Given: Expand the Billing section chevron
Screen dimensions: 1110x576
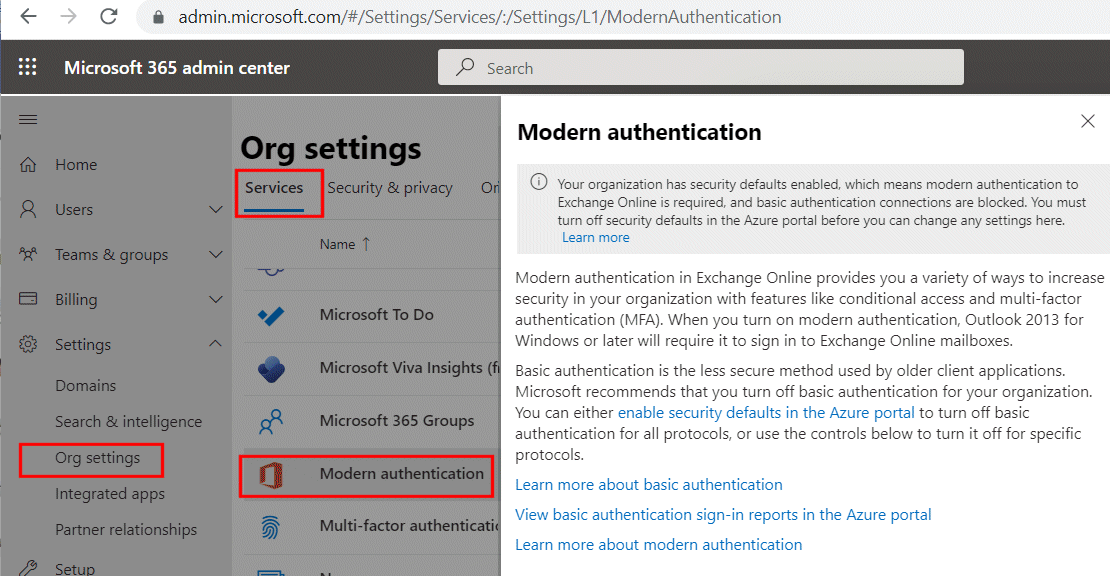Looking at the screenshot, I should click(x=216, y=299).
